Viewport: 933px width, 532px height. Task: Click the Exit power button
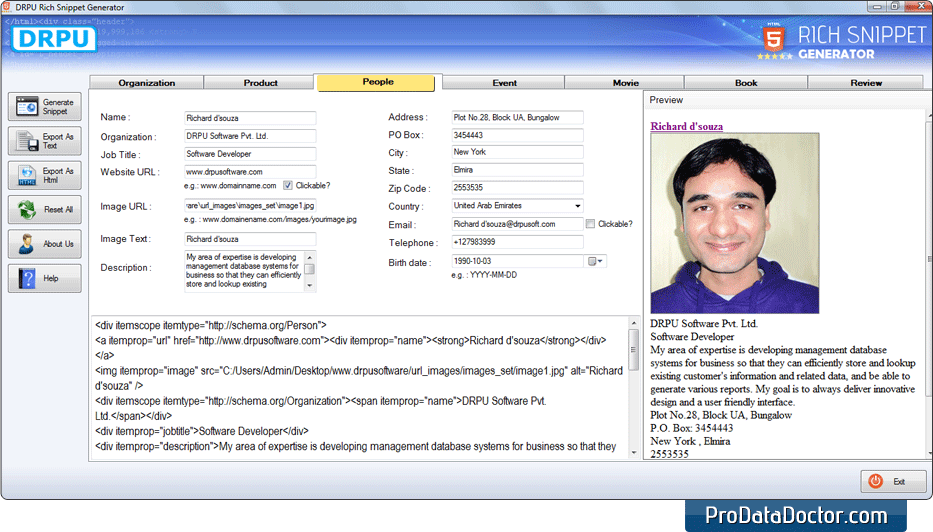click(893, 481)
